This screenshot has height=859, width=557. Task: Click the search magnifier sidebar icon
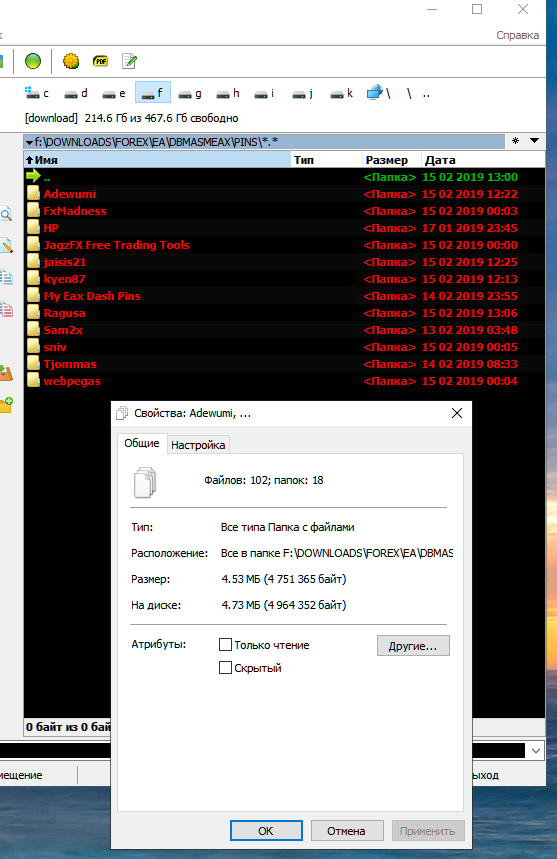click(6, 214)
